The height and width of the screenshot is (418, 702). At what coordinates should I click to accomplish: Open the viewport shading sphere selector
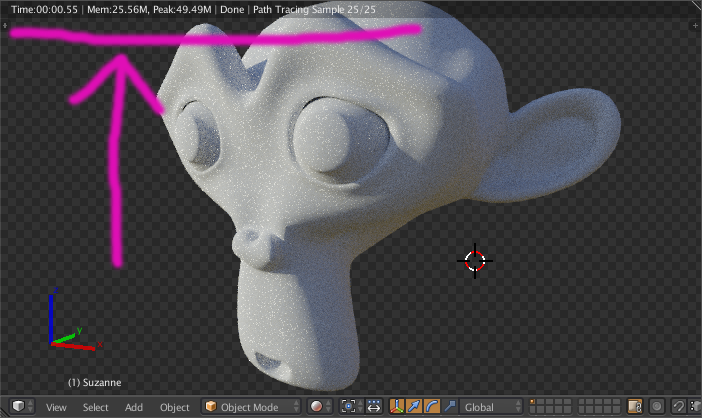tap(321, 406)
